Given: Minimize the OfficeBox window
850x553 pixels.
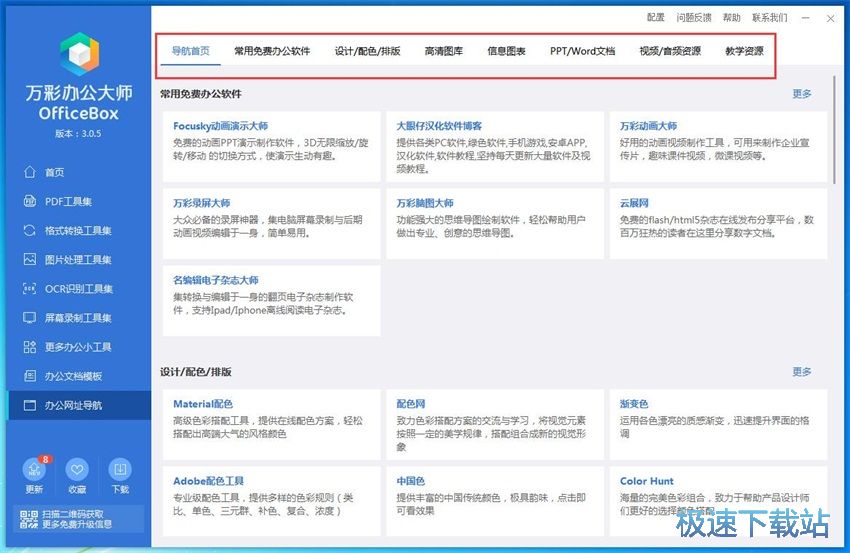Looking at the screenshot, I should 806,18.
